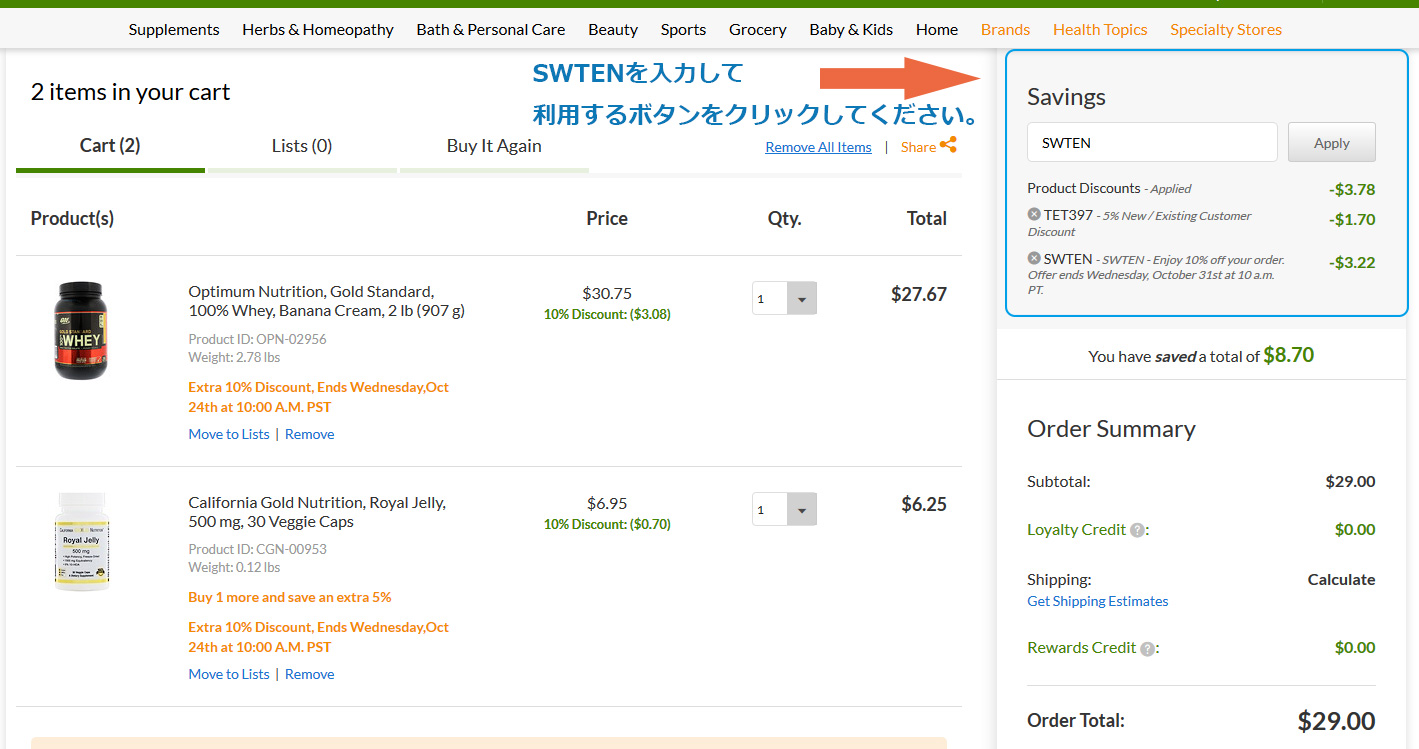Click the 10% Discount ($3.08) text
The height and width of the screenshot is (749, 1419).
click(607, 314)
